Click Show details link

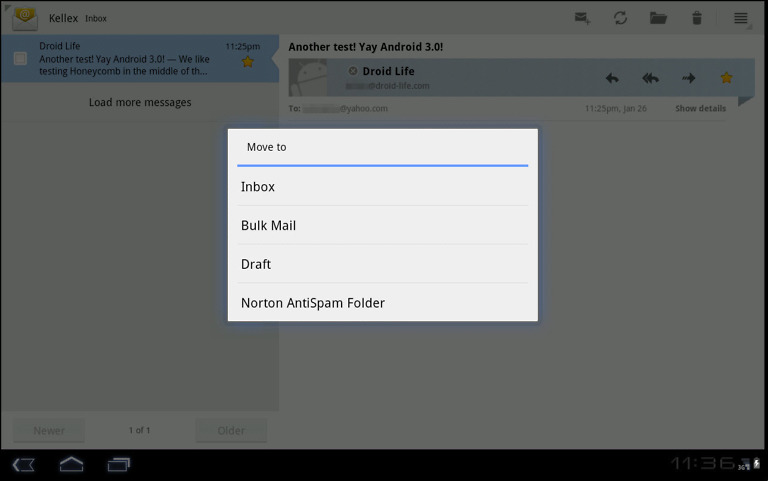[700, 108]
